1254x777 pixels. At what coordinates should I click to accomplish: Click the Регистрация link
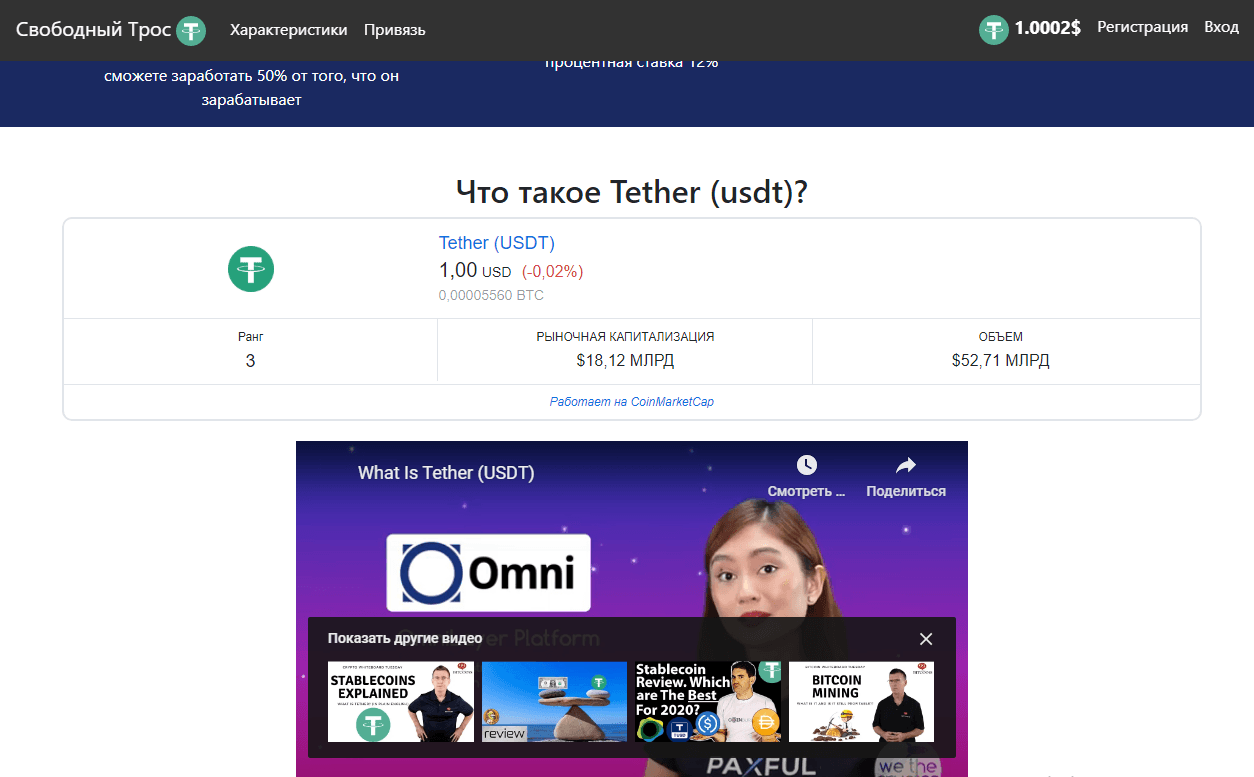click(1142, 27)
